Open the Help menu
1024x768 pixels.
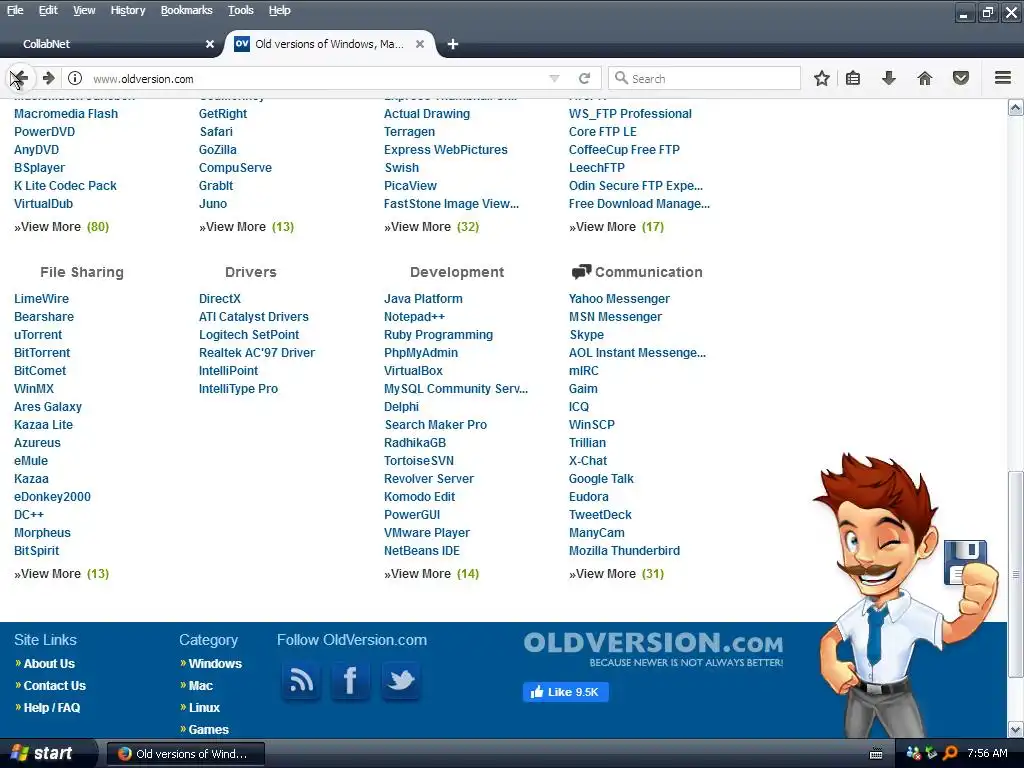(x=280, y=10)
